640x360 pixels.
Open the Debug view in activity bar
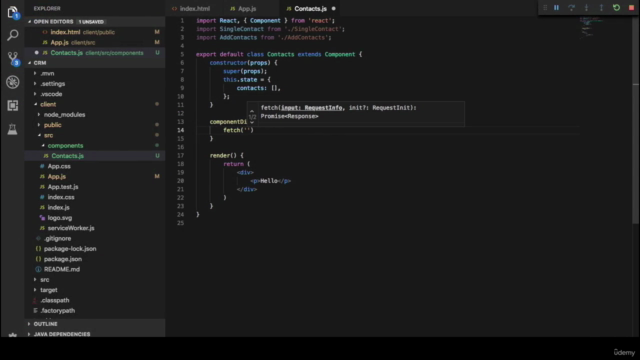(x=13, y=82)
